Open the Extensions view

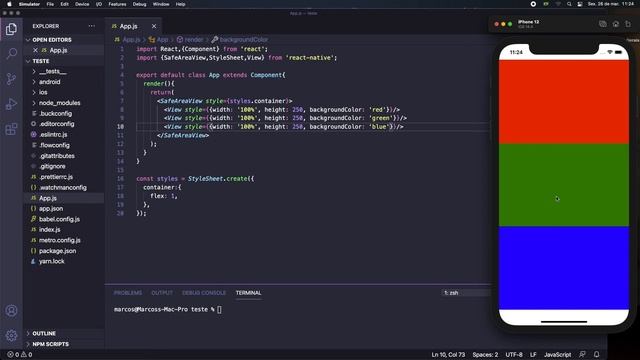11,129
